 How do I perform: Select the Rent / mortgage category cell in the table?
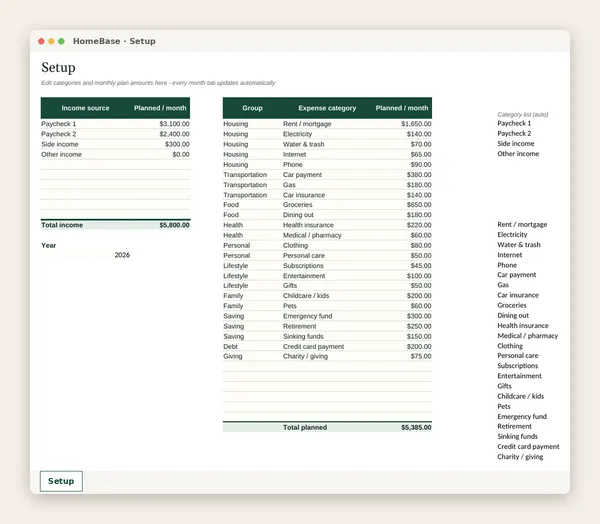click(307, 124)
